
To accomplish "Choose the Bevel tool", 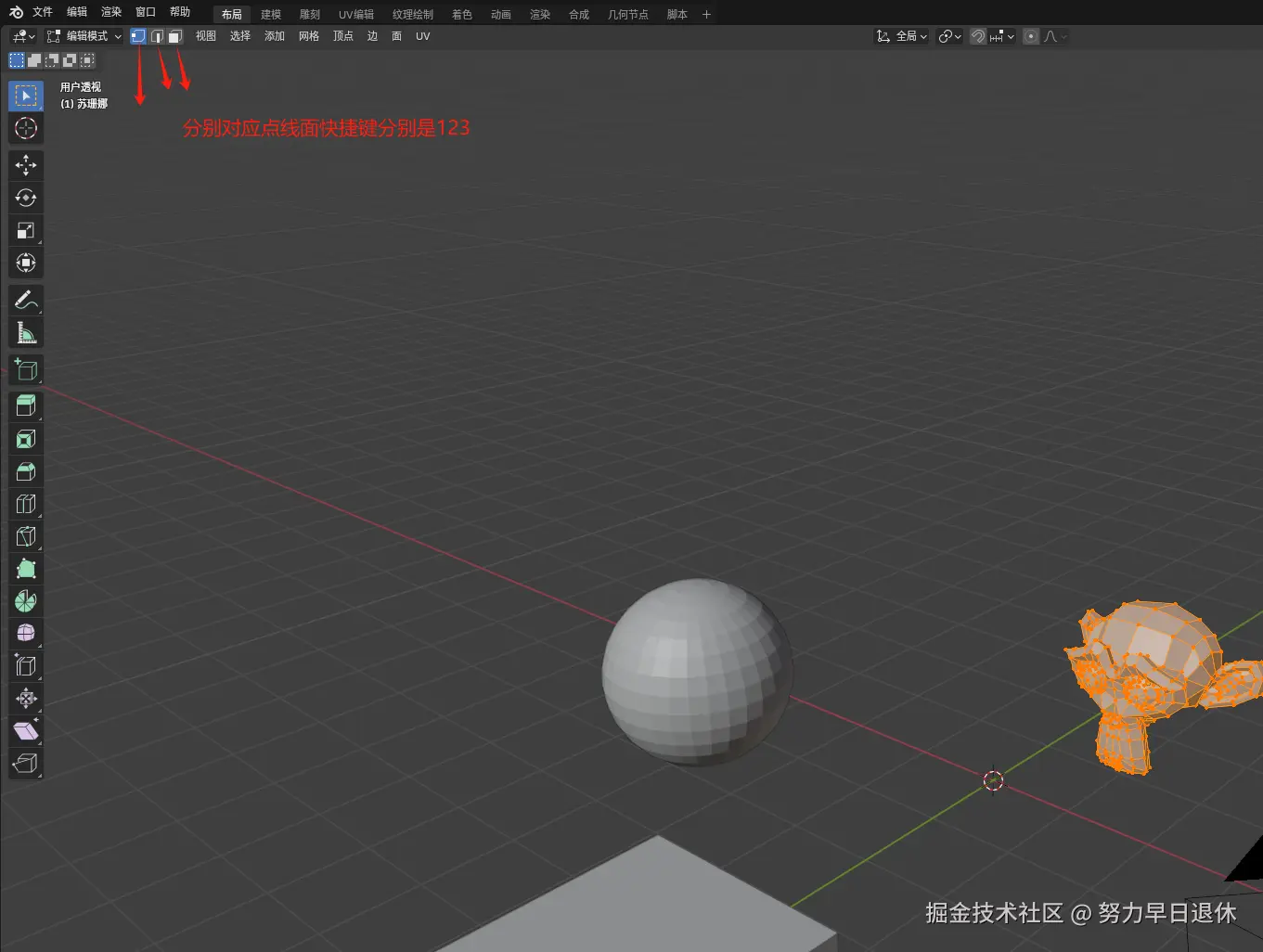I will pyautogui.click(x=26, y=471).
